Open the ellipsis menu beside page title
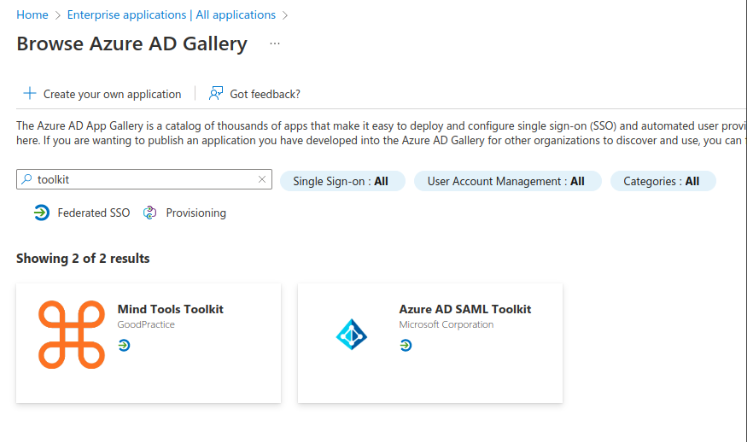The image size is (747, 442). coord(275,44)
